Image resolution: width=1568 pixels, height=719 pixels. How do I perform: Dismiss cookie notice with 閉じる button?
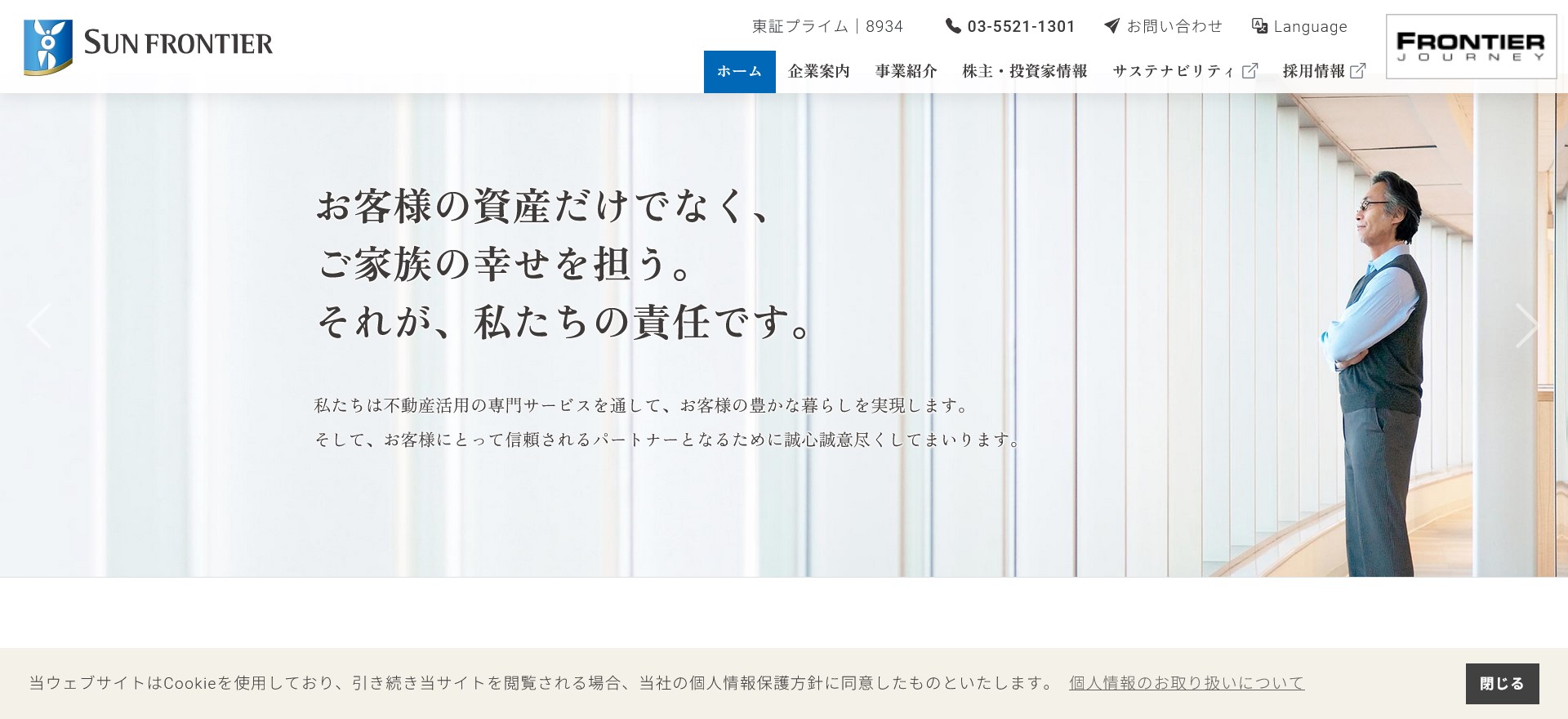(x=1502, y=684)
